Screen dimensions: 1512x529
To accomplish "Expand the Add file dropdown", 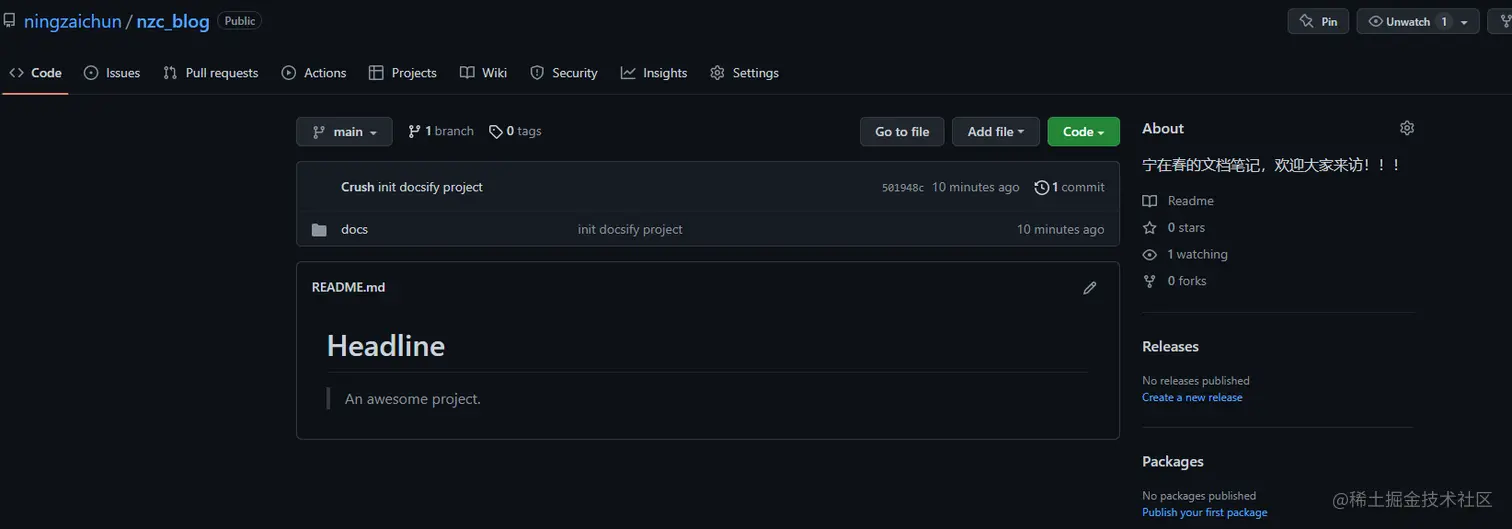I will tap(996, 131).
